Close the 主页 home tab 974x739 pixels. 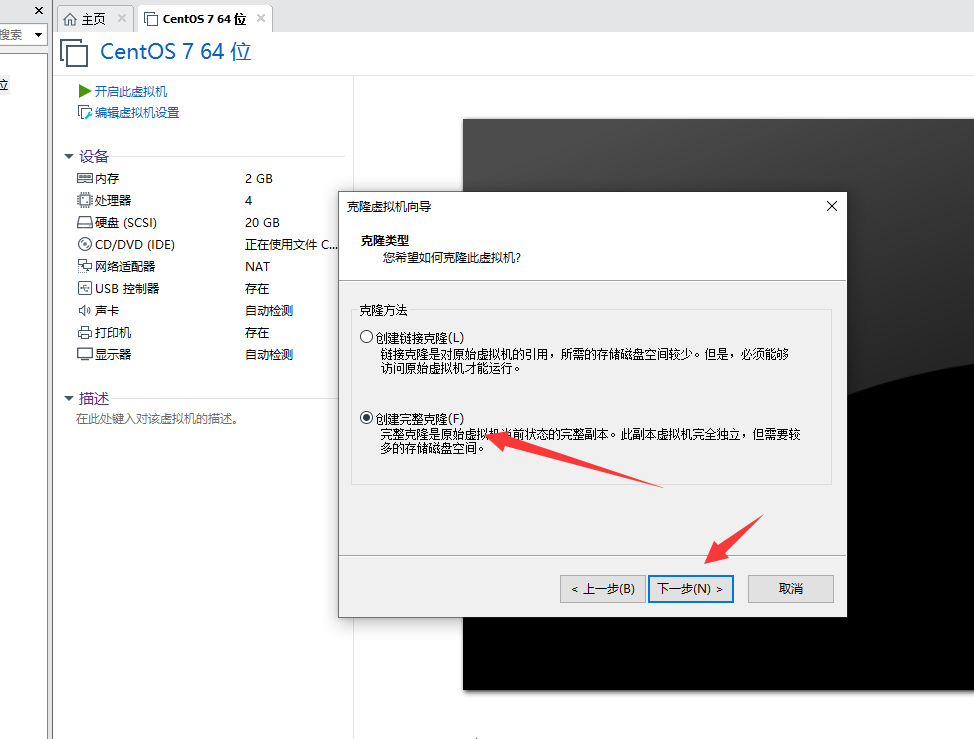coord(122,18)
